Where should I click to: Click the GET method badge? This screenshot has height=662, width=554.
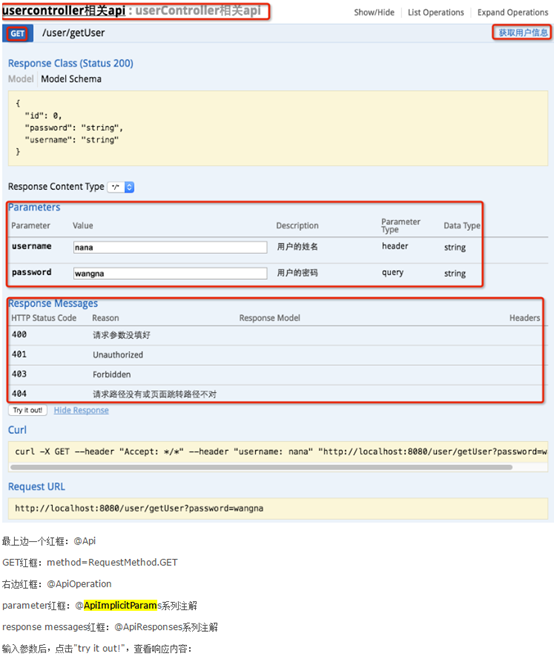[18, 33]
